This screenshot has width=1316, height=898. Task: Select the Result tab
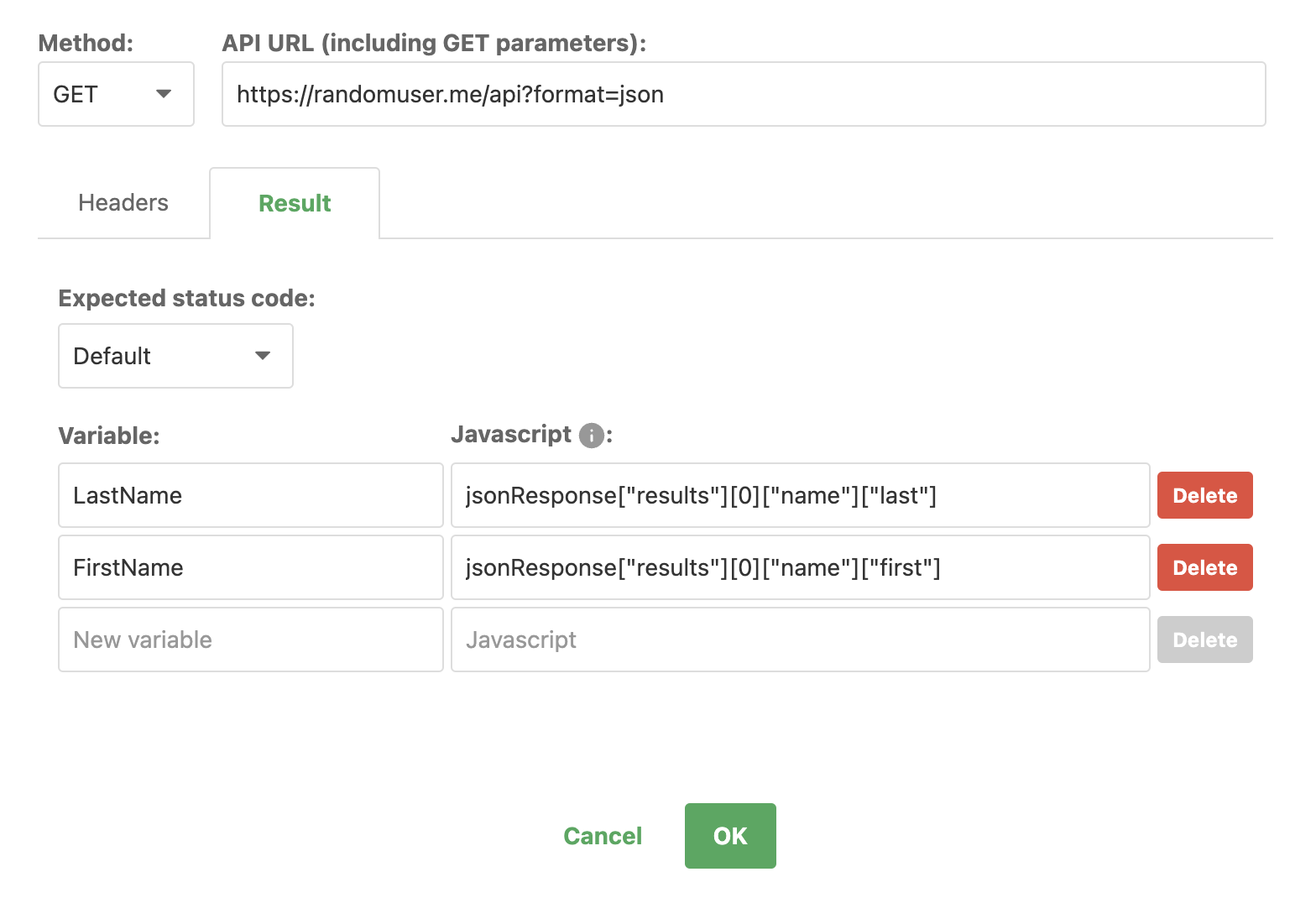(295, 203)
